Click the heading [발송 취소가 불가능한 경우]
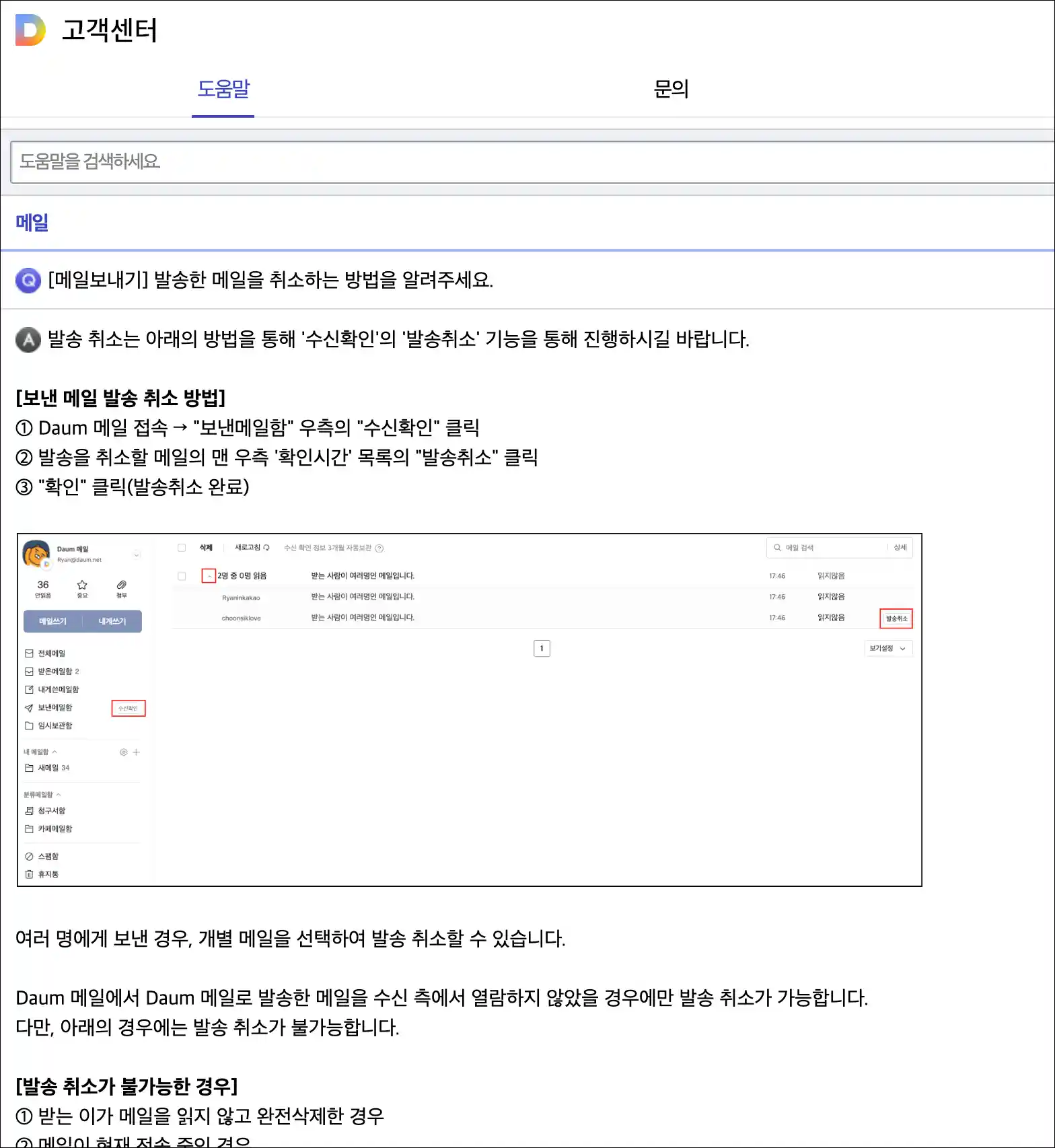1055x1148 pixels. pyautogui.click(x=126, y=1086)
